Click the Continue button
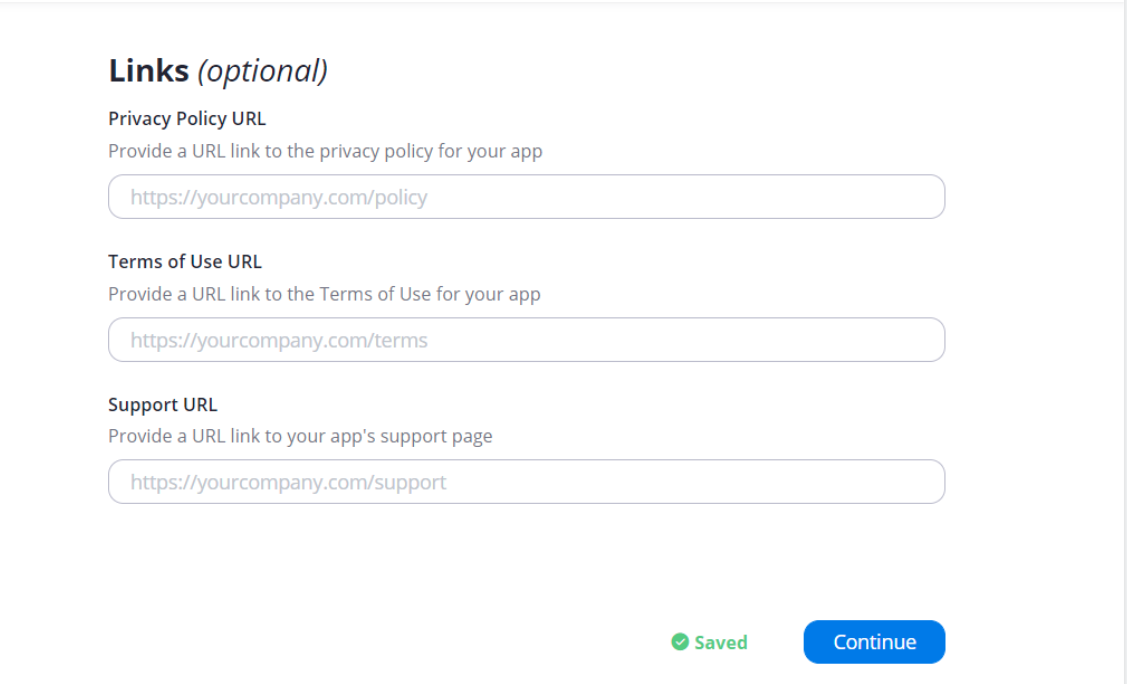1127x684 pixels. coord(874,642)
